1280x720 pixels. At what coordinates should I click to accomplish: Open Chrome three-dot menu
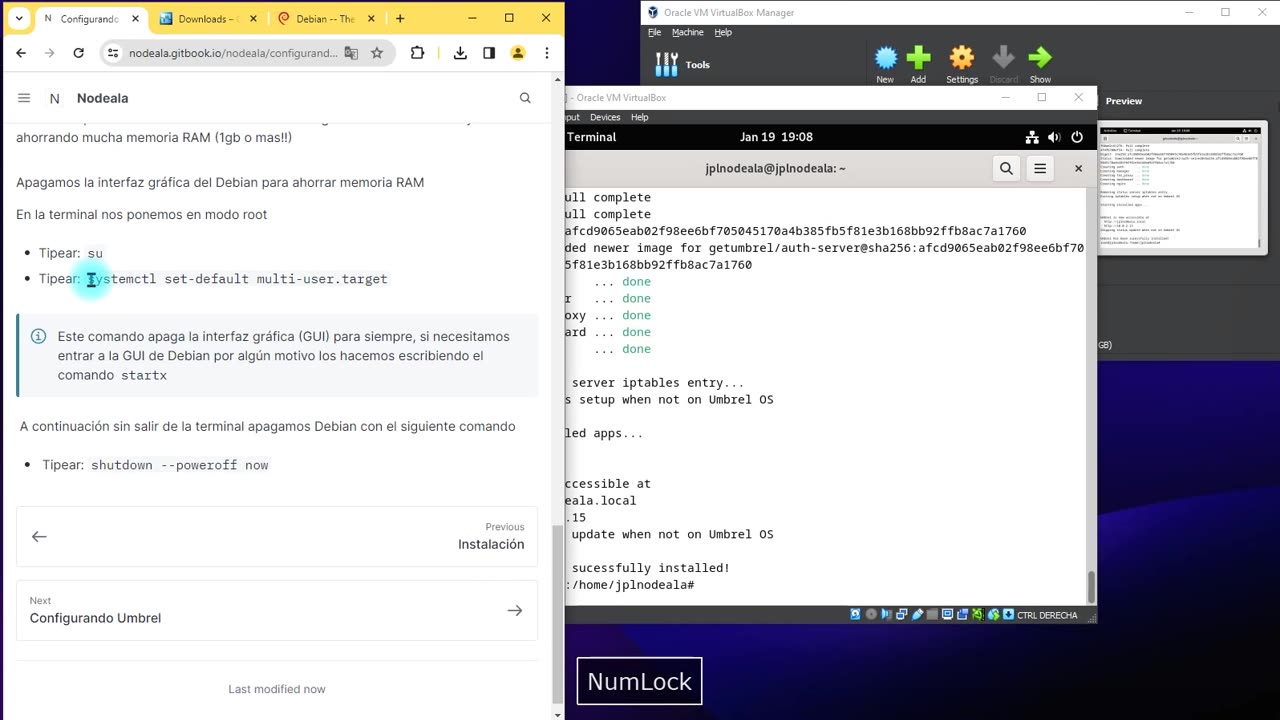[546, 53]
